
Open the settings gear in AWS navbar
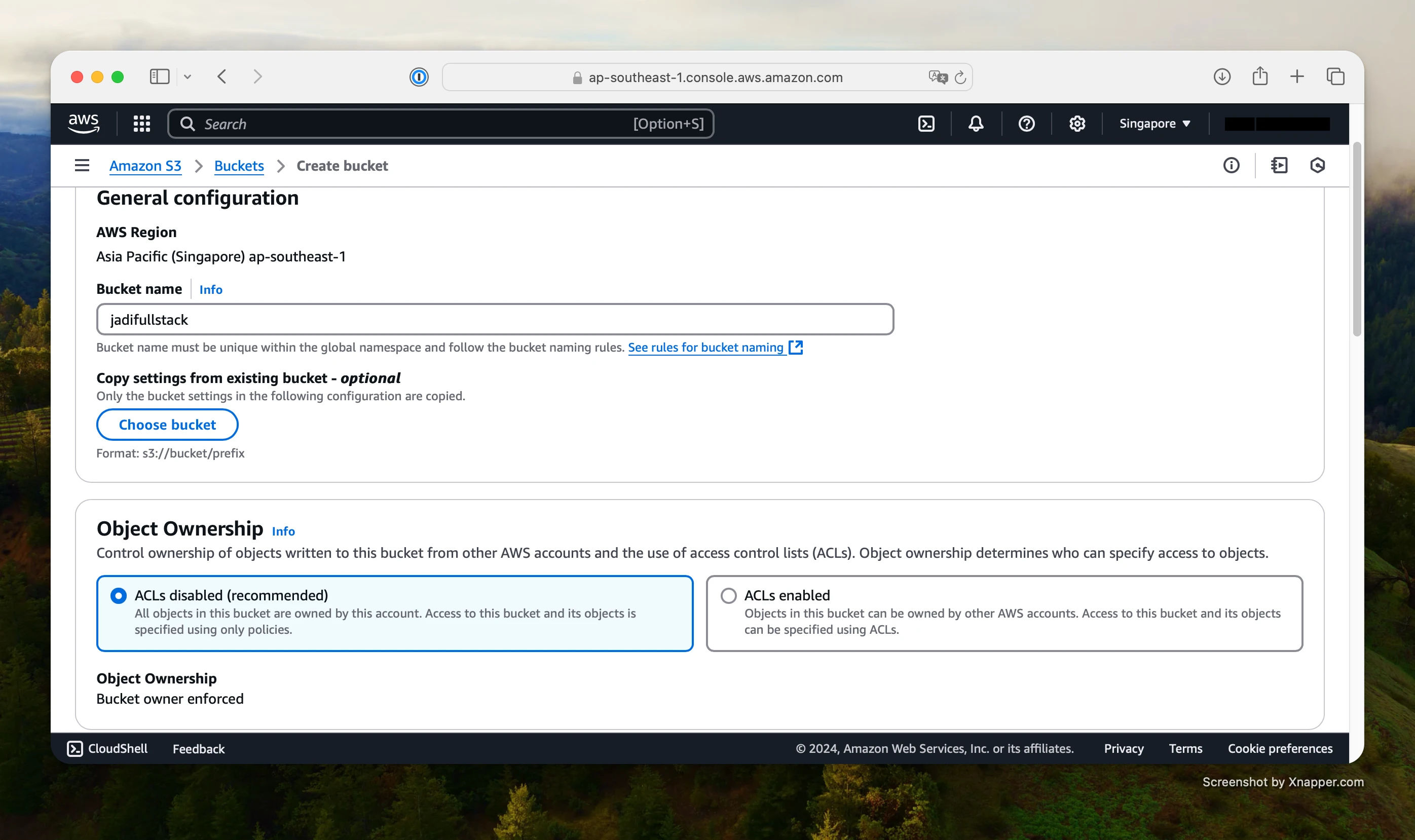[x=1076, y=124]
